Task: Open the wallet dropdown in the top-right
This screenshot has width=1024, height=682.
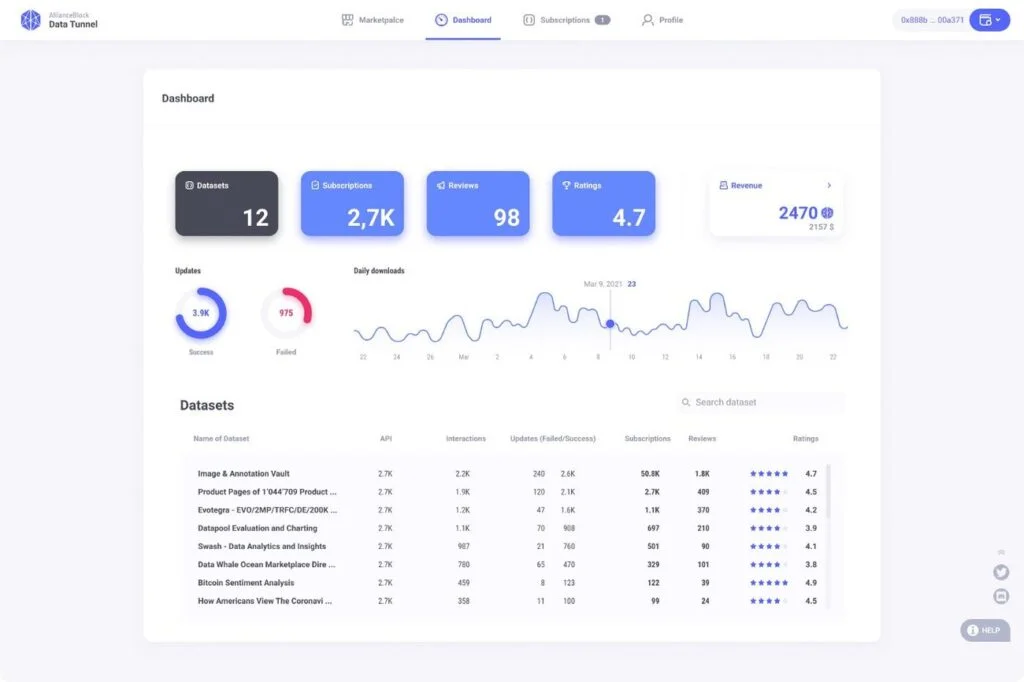Action: click(x=989, y=19)
